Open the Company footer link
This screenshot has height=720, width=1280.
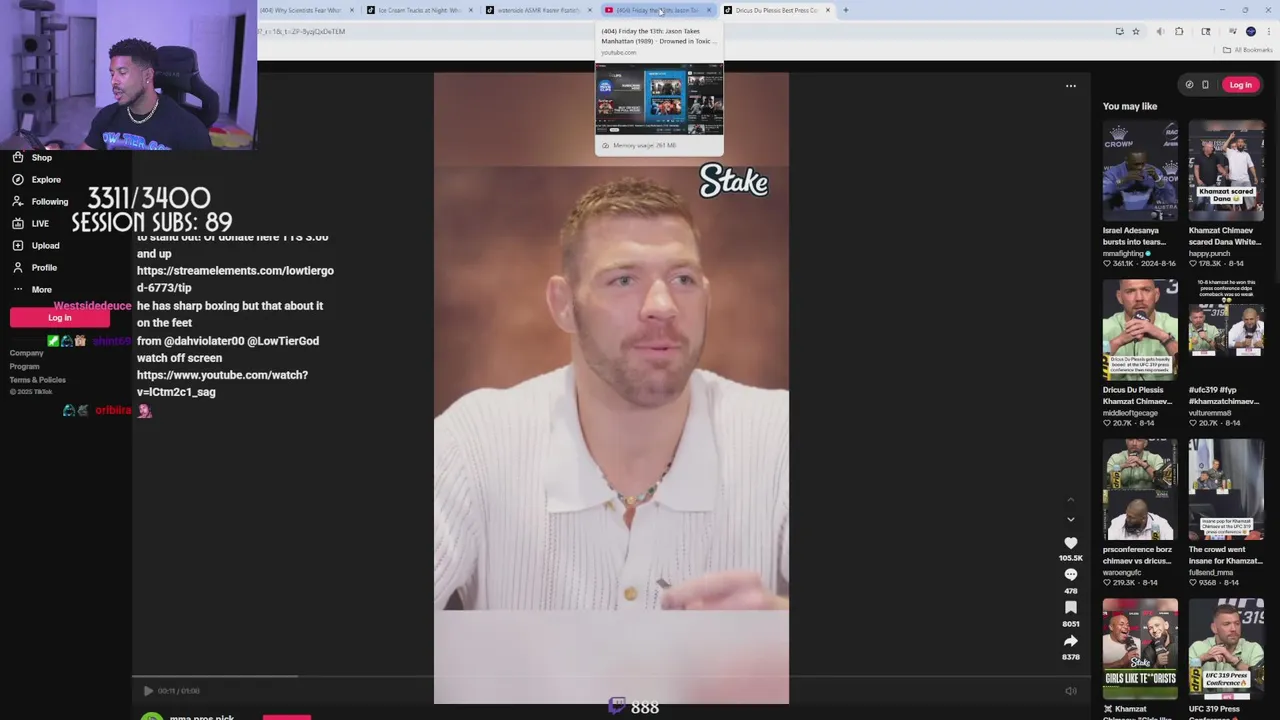pos(27,353)
